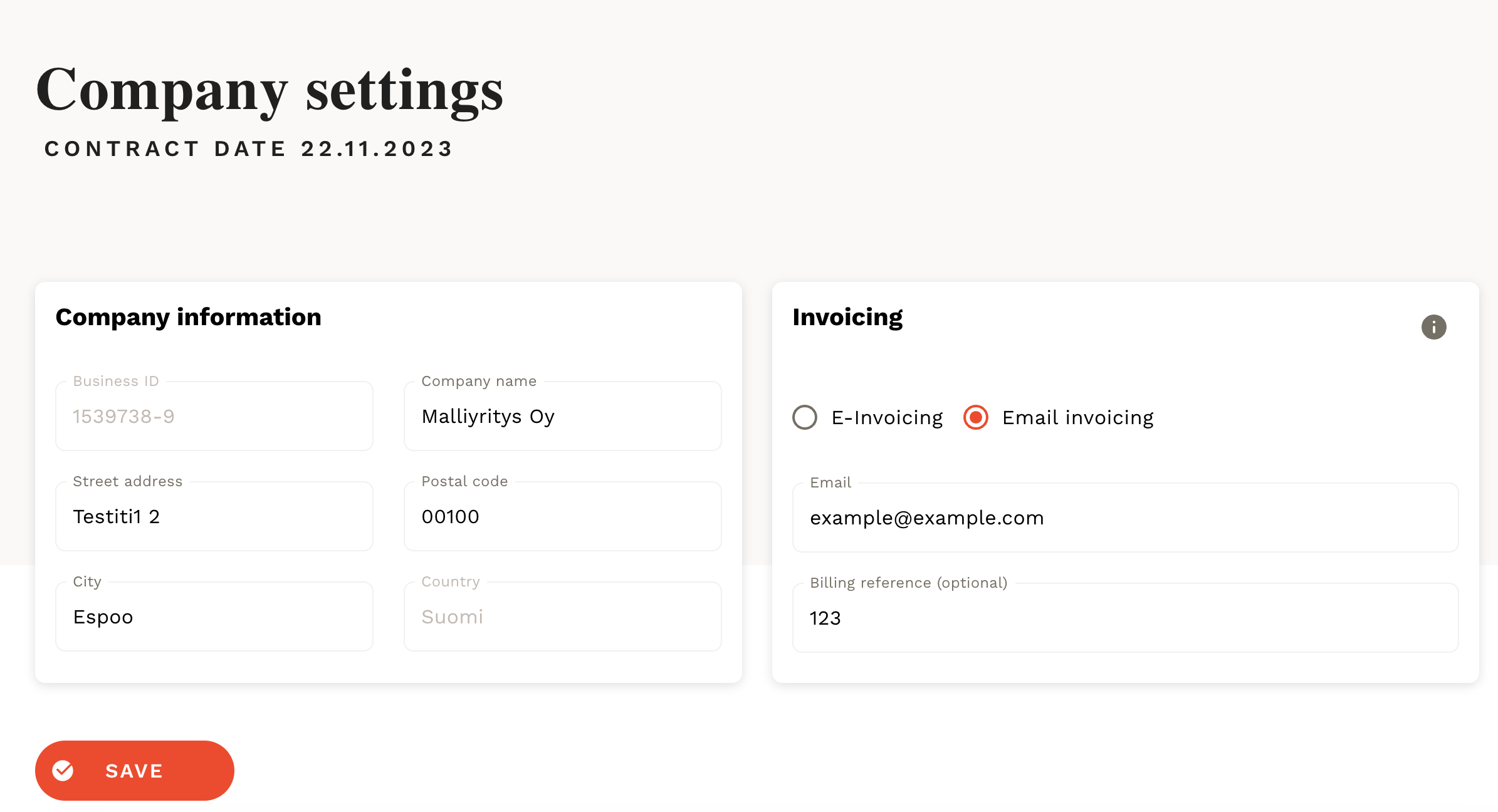Focus the invoicing Email input field
The width and height of the screenshot is (1498, 812).
pyautogui.click(x=1125, y=518)
